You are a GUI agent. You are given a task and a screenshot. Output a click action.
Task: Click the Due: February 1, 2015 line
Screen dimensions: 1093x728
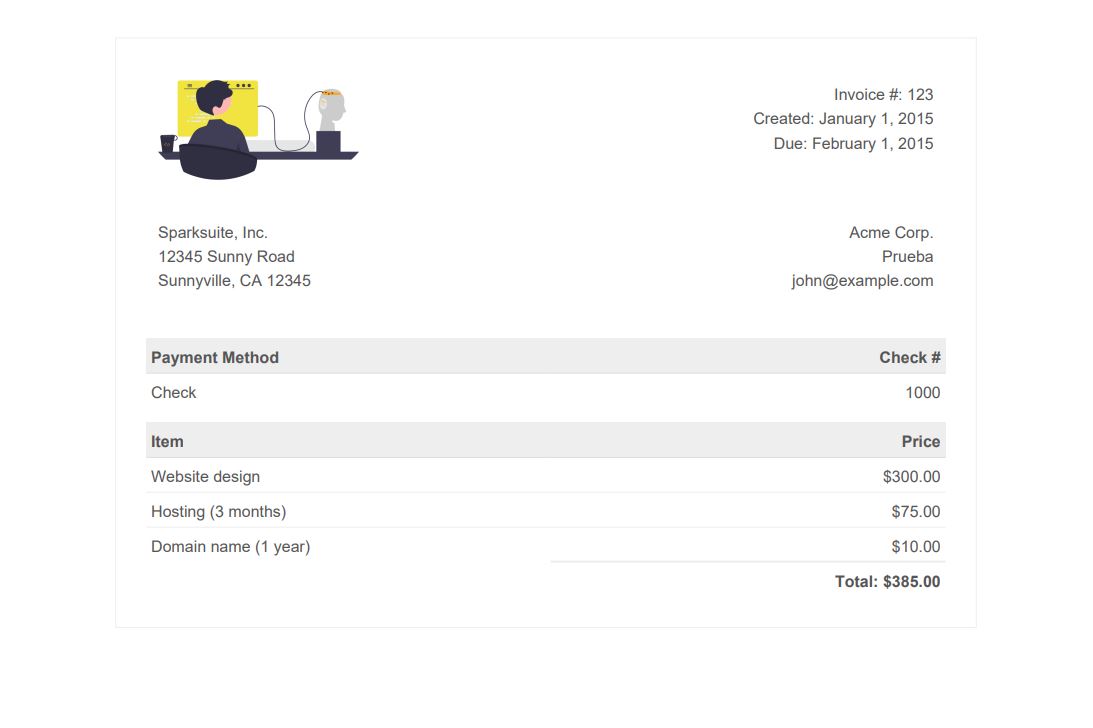pos(853,144)
